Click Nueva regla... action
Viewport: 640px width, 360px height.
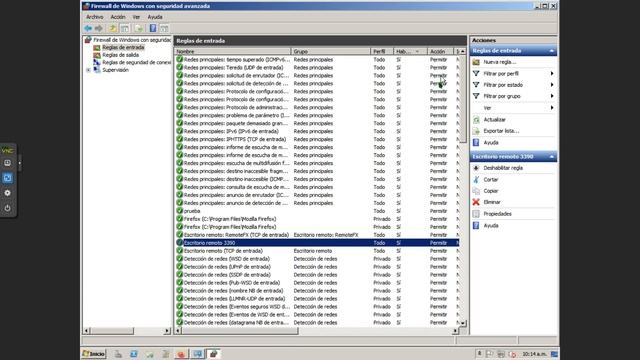click(x=500, y=62)
